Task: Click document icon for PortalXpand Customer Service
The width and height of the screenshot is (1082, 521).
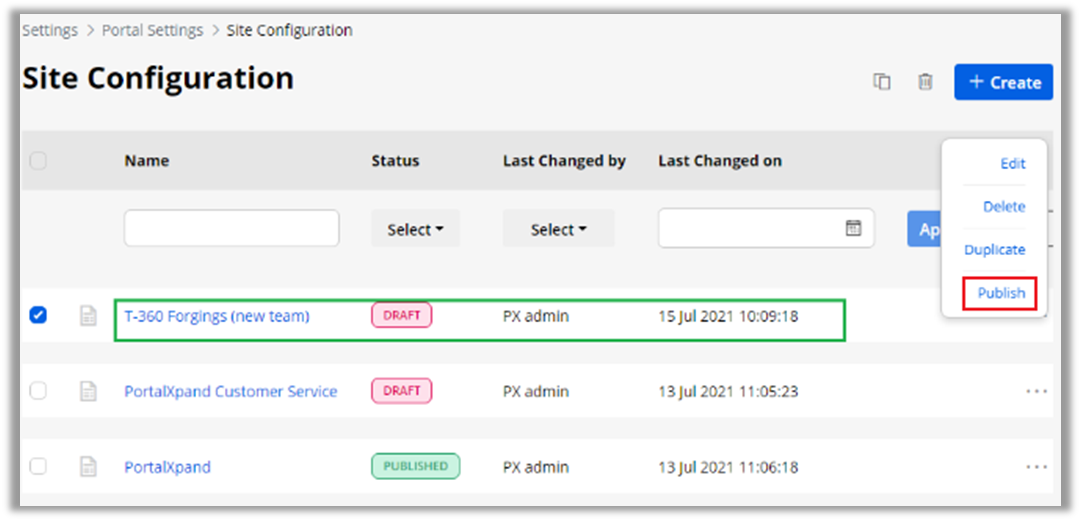Action: (x=89, y=391)
